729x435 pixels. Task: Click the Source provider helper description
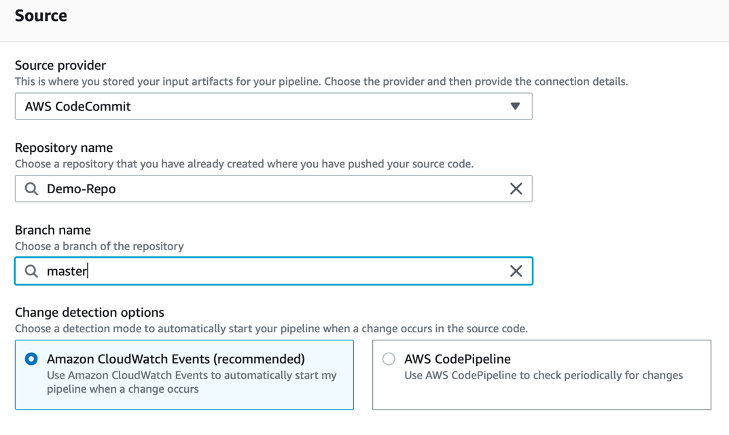(x=322, y=81)
